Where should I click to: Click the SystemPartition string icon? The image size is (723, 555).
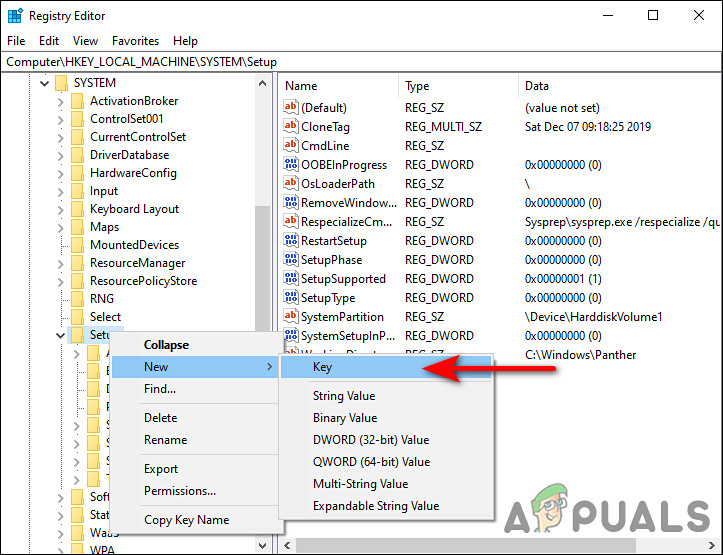coord(290,316)
